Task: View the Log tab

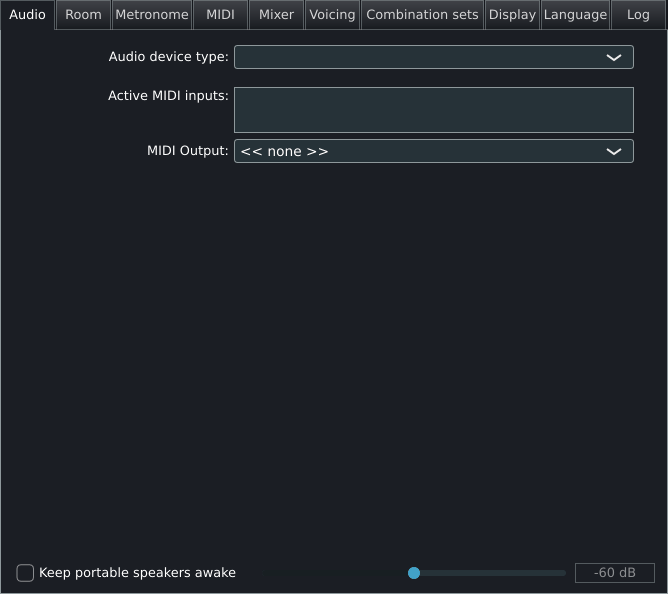Action: point(638,15)
